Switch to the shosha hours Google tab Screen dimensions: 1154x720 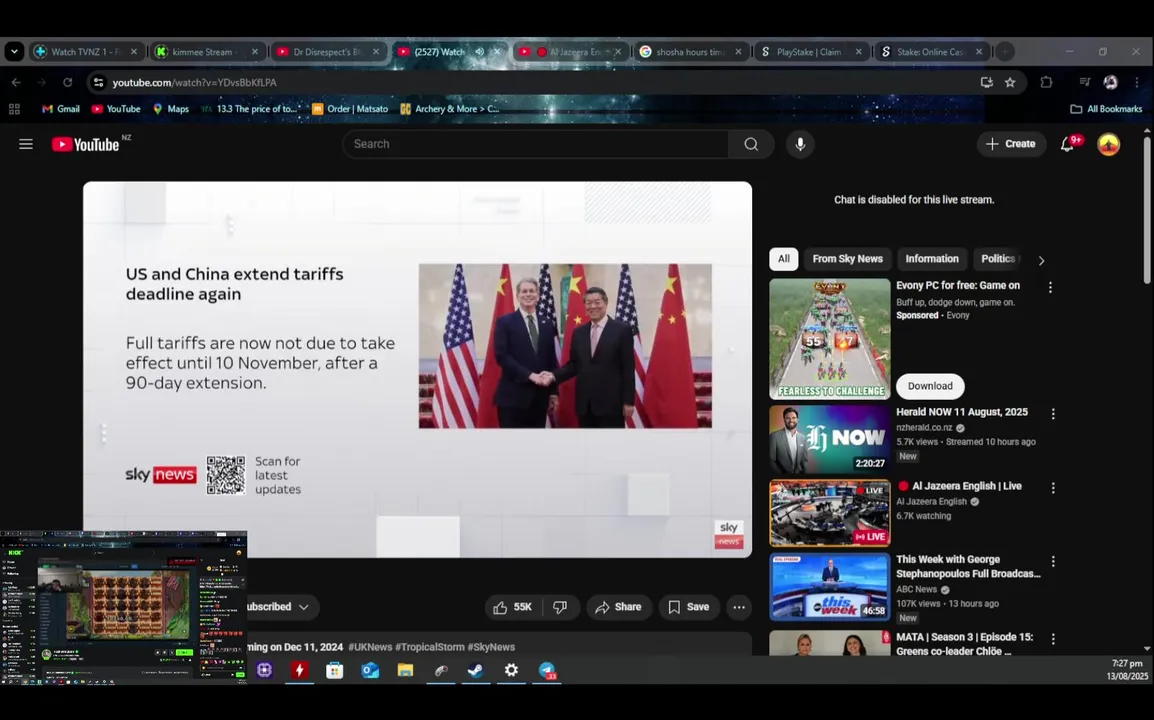[690, 52]
